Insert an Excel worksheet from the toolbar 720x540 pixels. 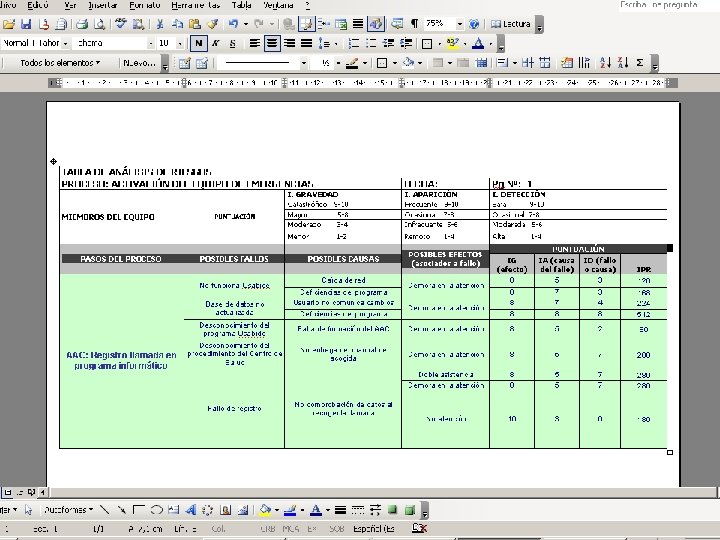[x=341, y=24]
